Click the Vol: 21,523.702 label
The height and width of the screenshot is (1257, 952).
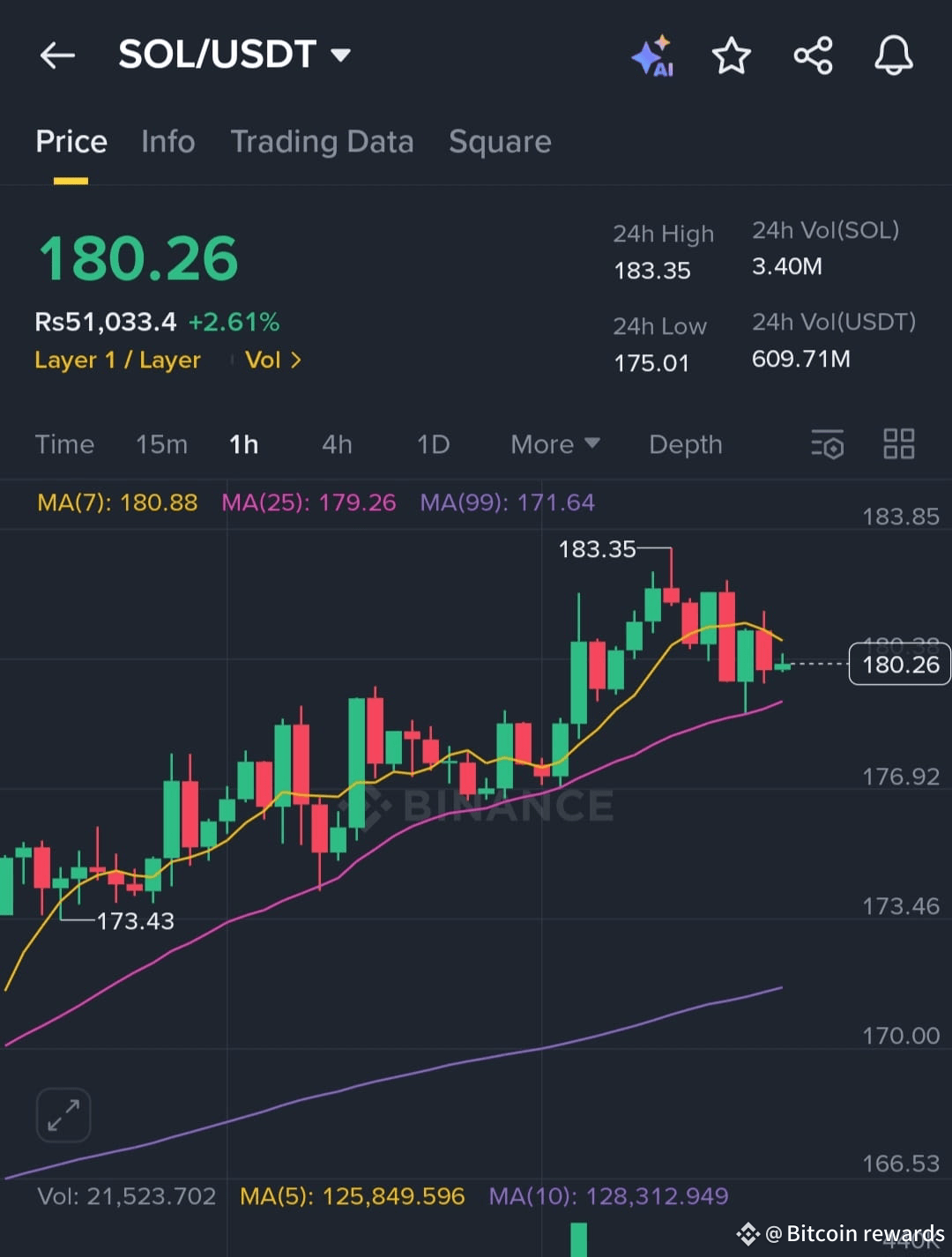(126, 1196)
